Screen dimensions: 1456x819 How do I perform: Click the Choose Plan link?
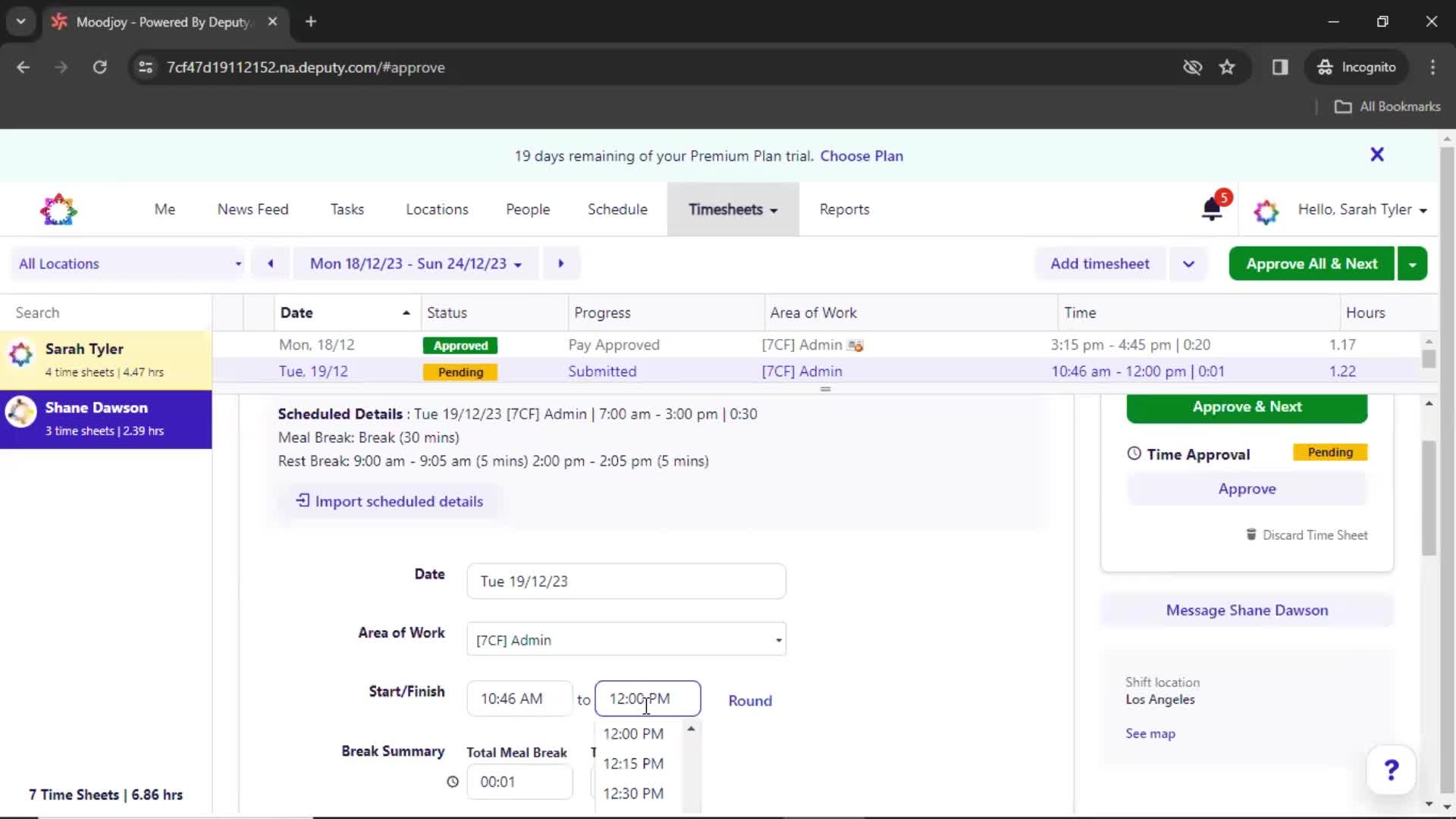point(861,155)
